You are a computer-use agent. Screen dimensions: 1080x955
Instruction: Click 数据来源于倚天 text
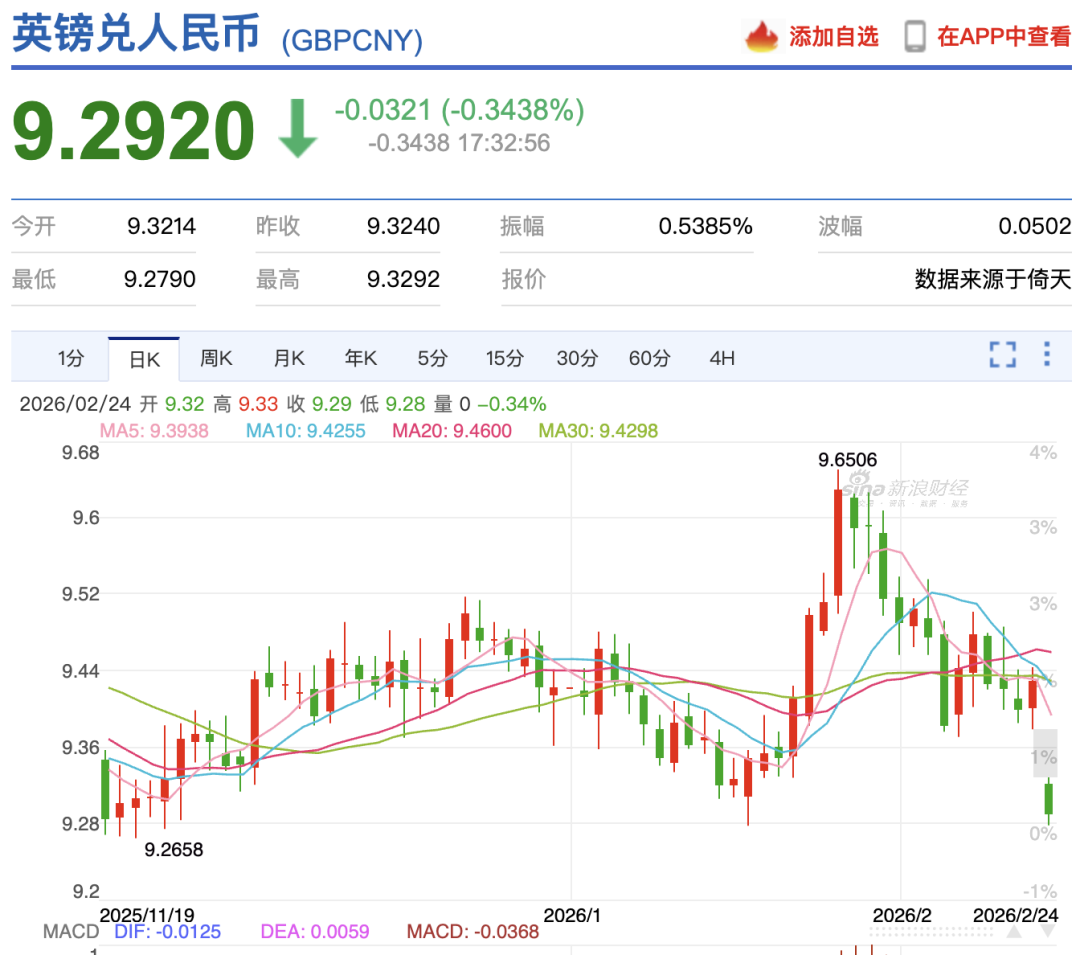pos(993,279)
